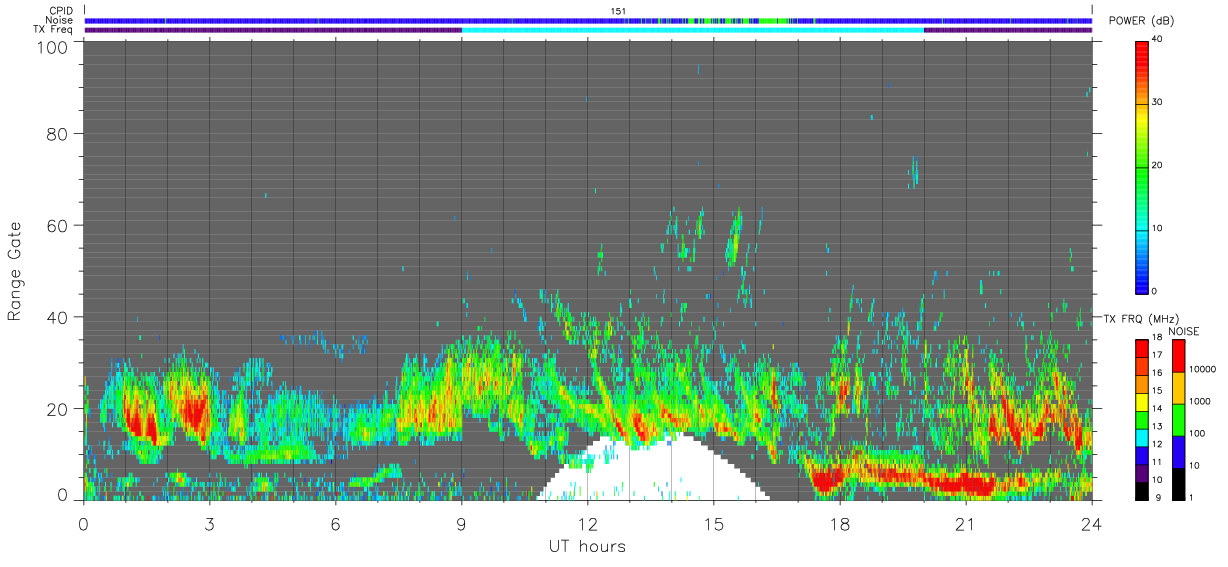The image size is (1228, 567).
Task: Click the x-axis tick label 24
Action: (x=1091, y=524)
